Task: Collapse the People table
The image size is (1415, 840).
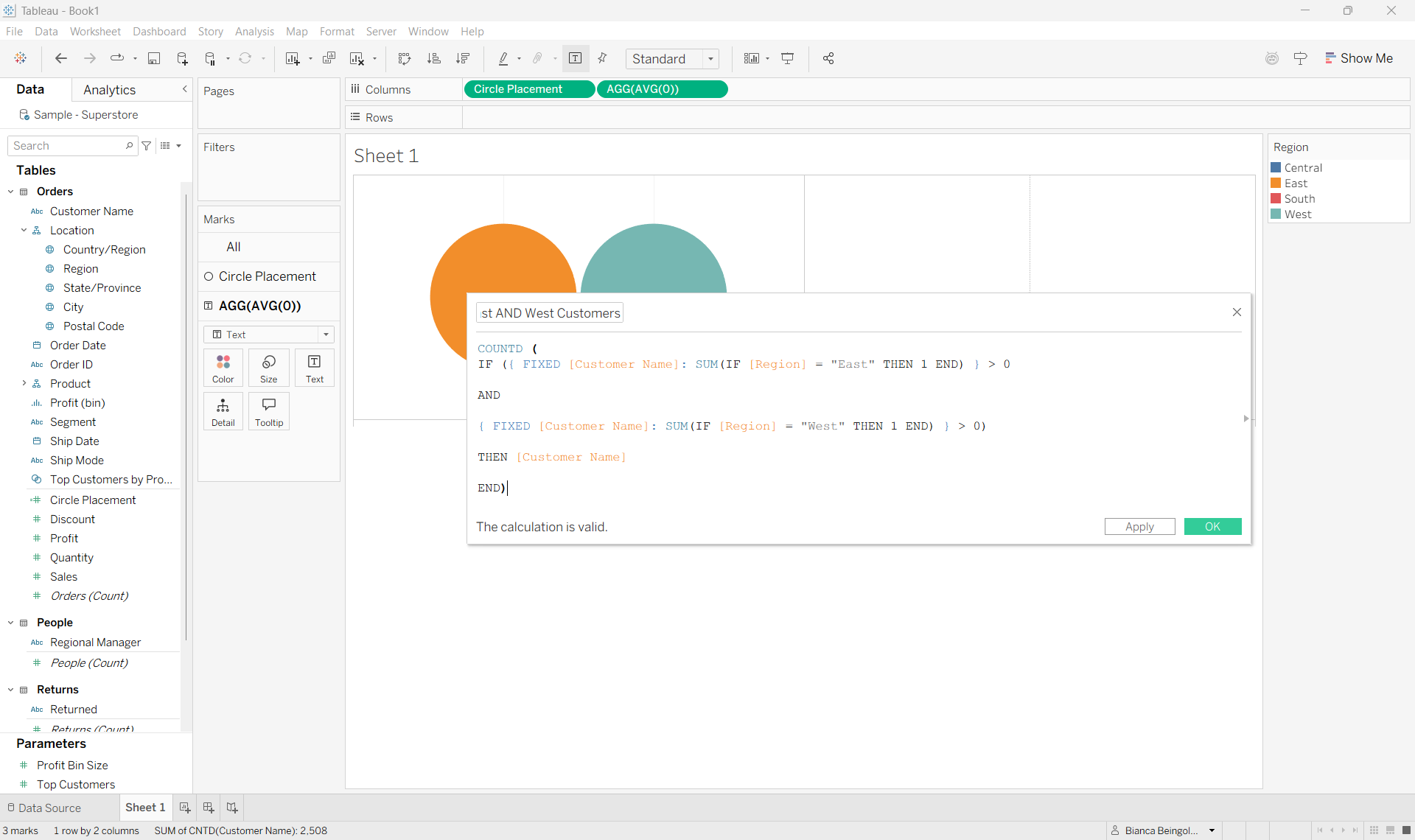Action: [11, 623]
